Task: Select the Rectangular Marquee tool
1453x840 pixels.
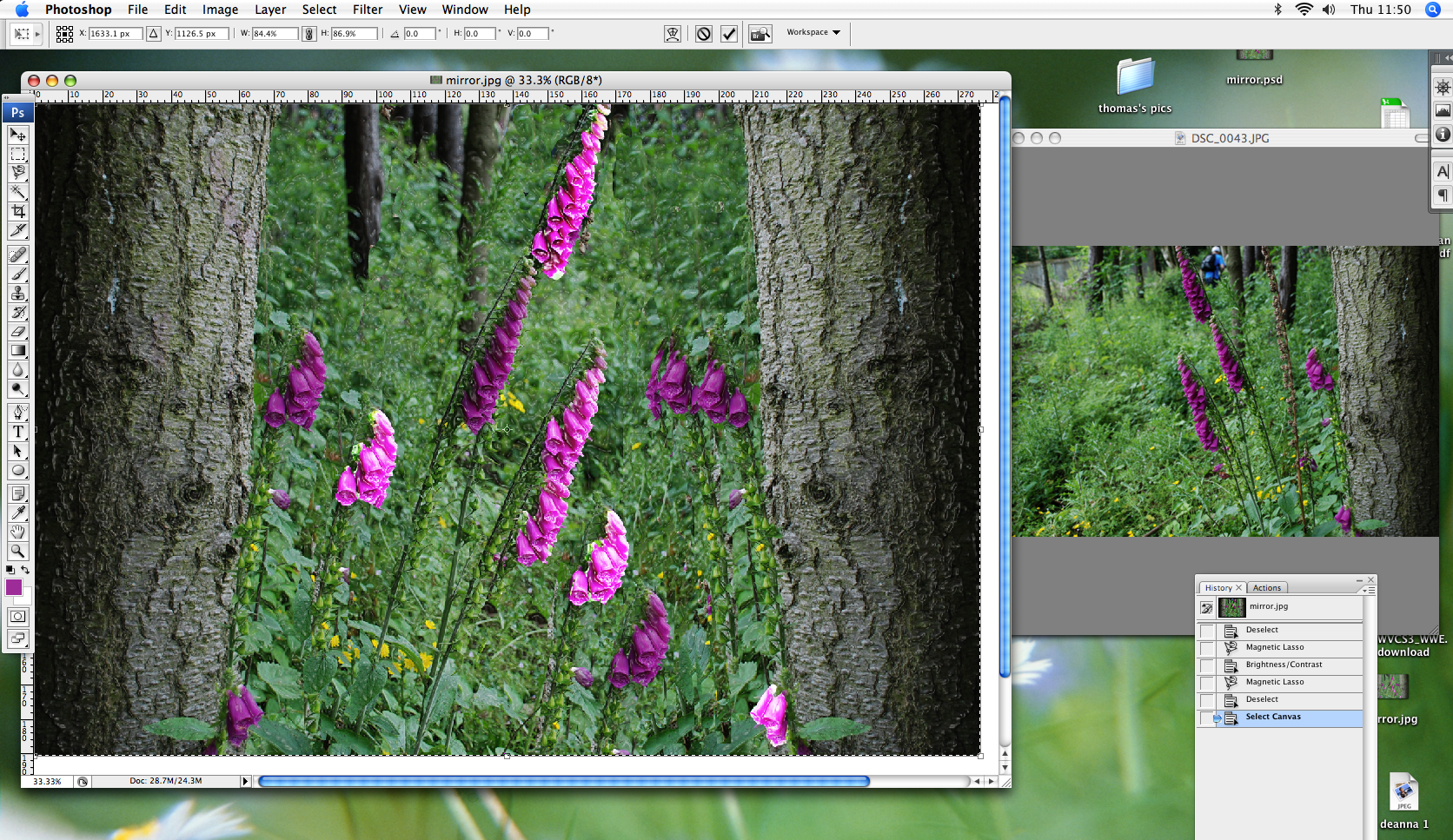Action: click(17, 154)
